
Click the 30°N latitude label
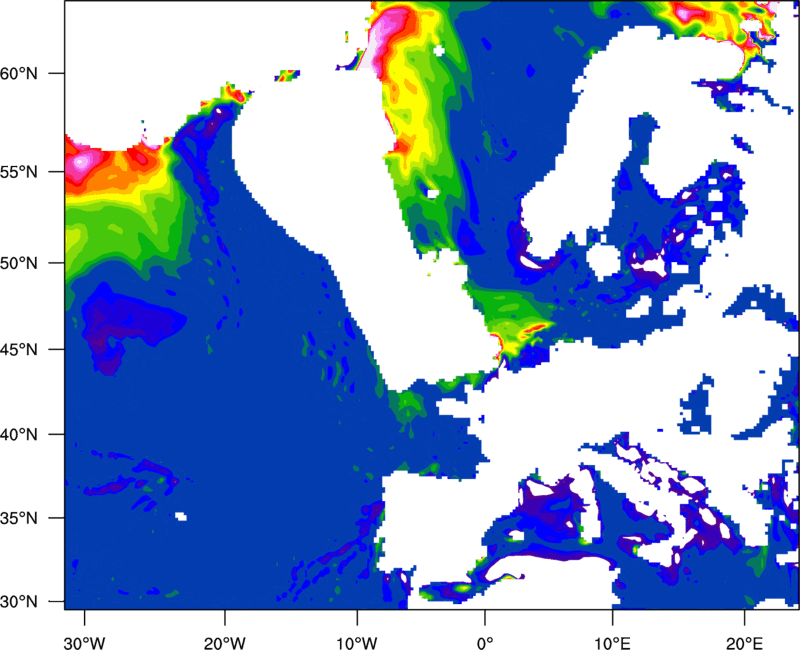coord(19,602)
